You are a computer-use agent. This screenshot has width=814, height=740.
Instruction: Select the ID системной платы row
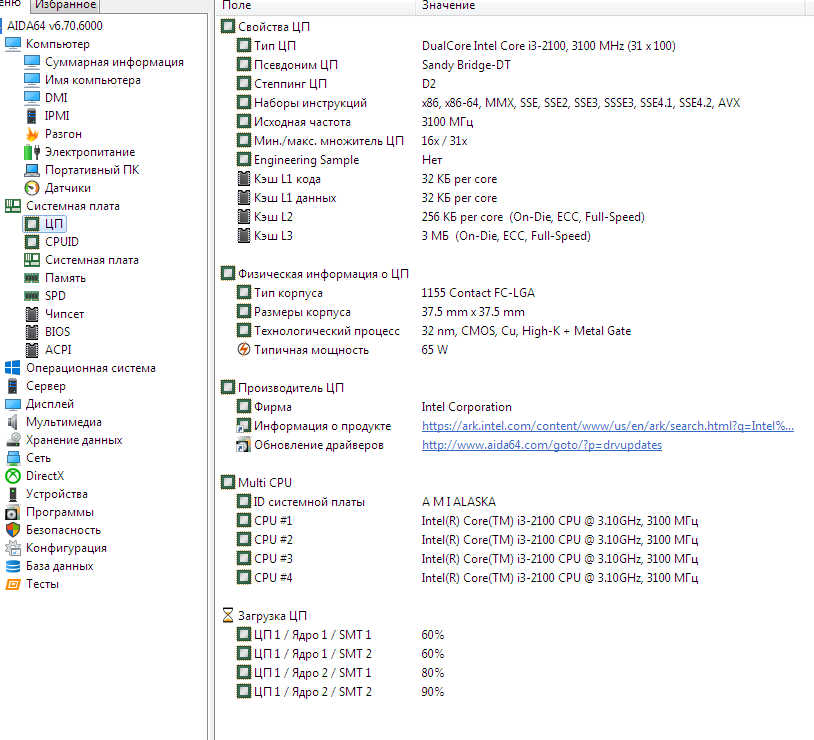[x=366, y=502]
